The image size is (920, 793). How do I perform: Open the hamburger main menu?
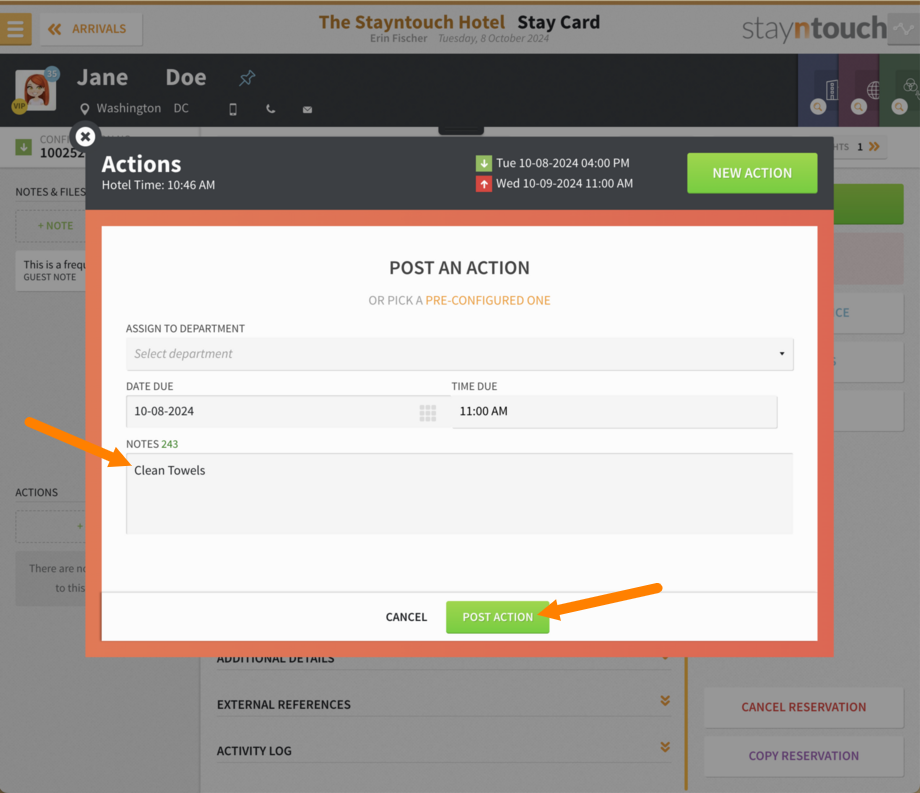pos(15,28)
